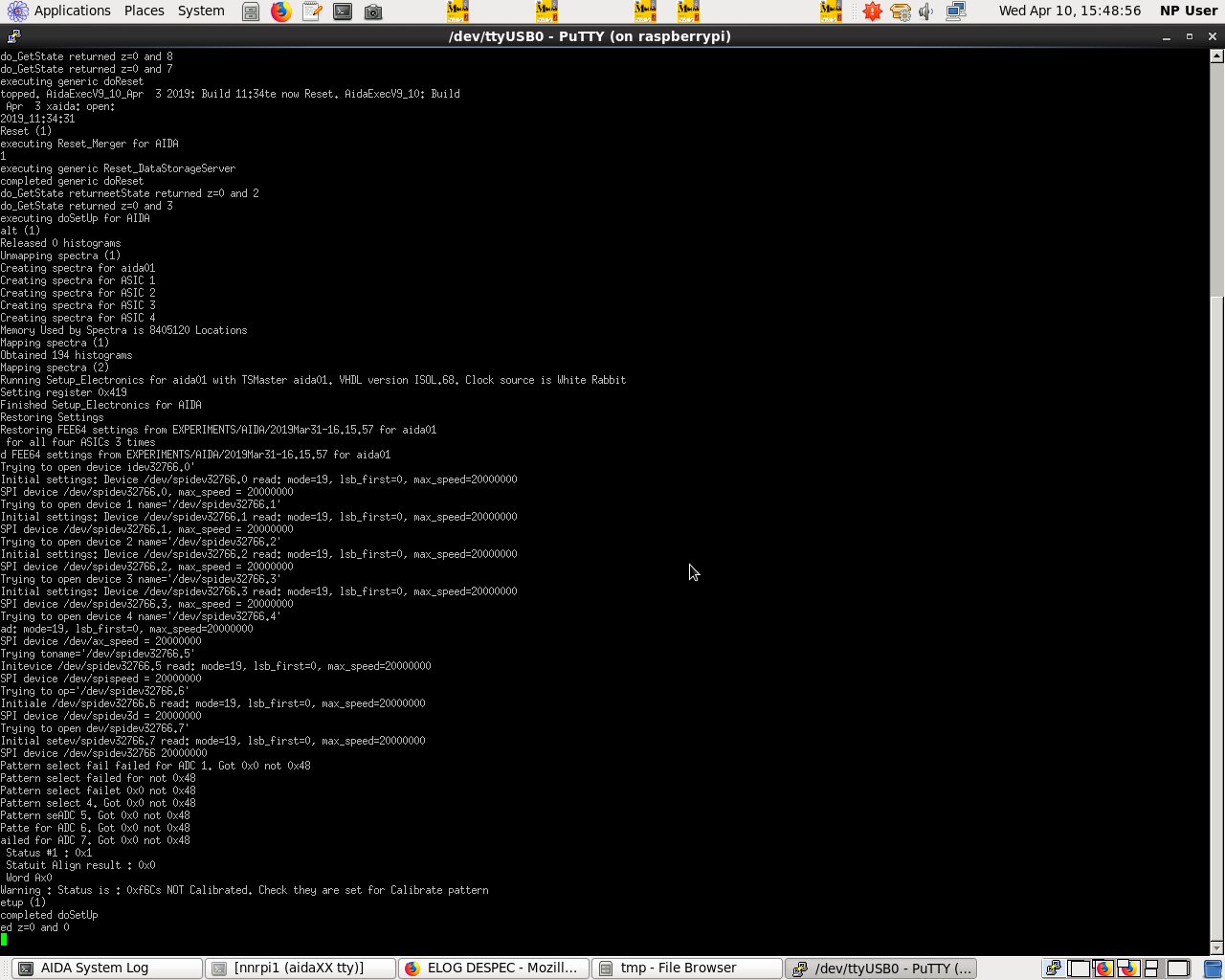
Task: Click the 'Unmapping spectra (1)' line
Action: pyautogui.click(x=60, y=256)
